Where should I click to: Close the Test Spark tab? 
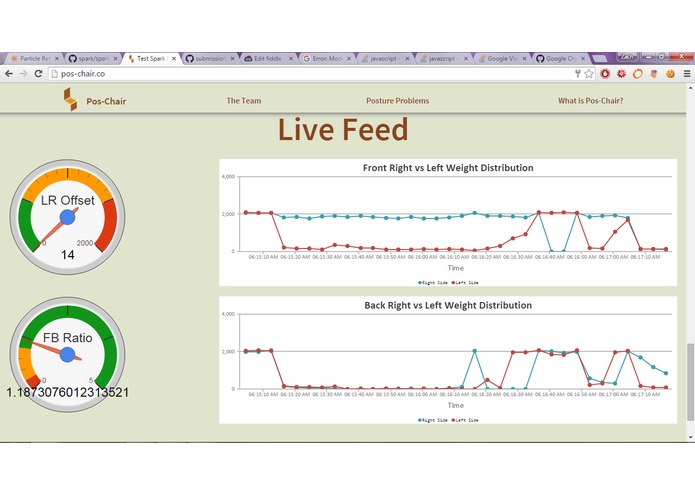click(x=174, y=58)
